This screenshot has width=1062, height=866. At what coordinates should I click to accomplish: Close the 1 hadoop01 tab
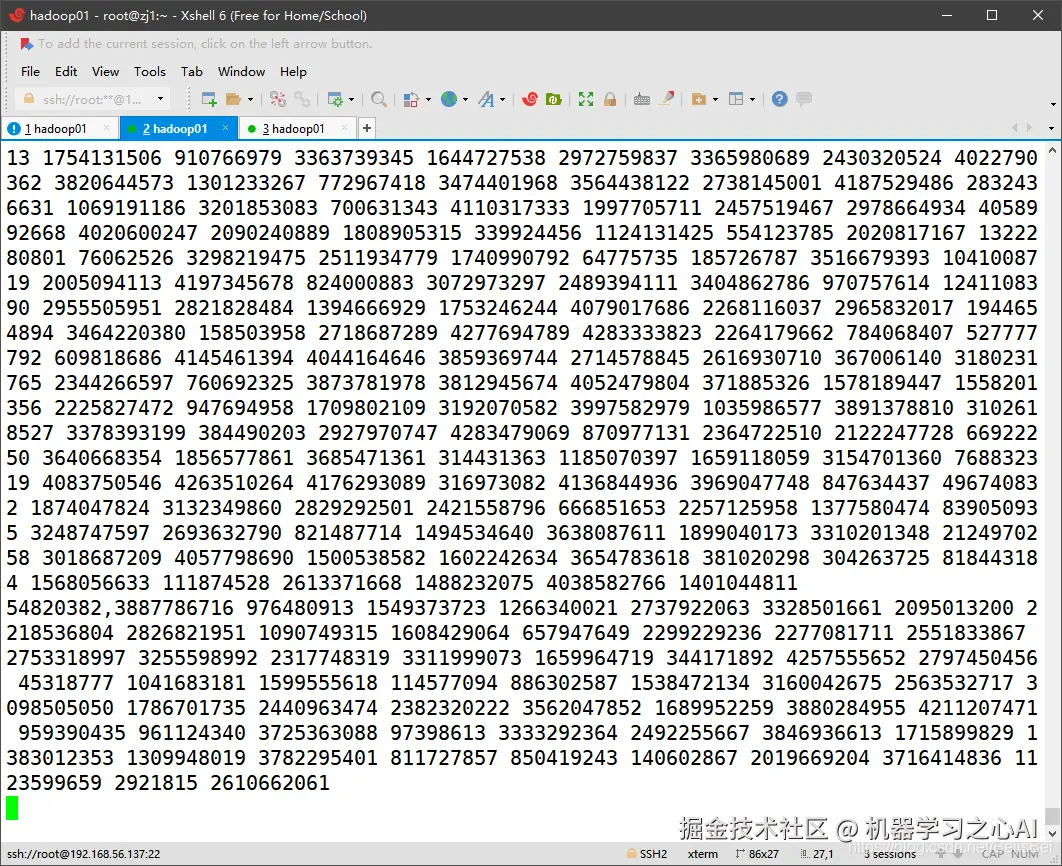(106, 127)
